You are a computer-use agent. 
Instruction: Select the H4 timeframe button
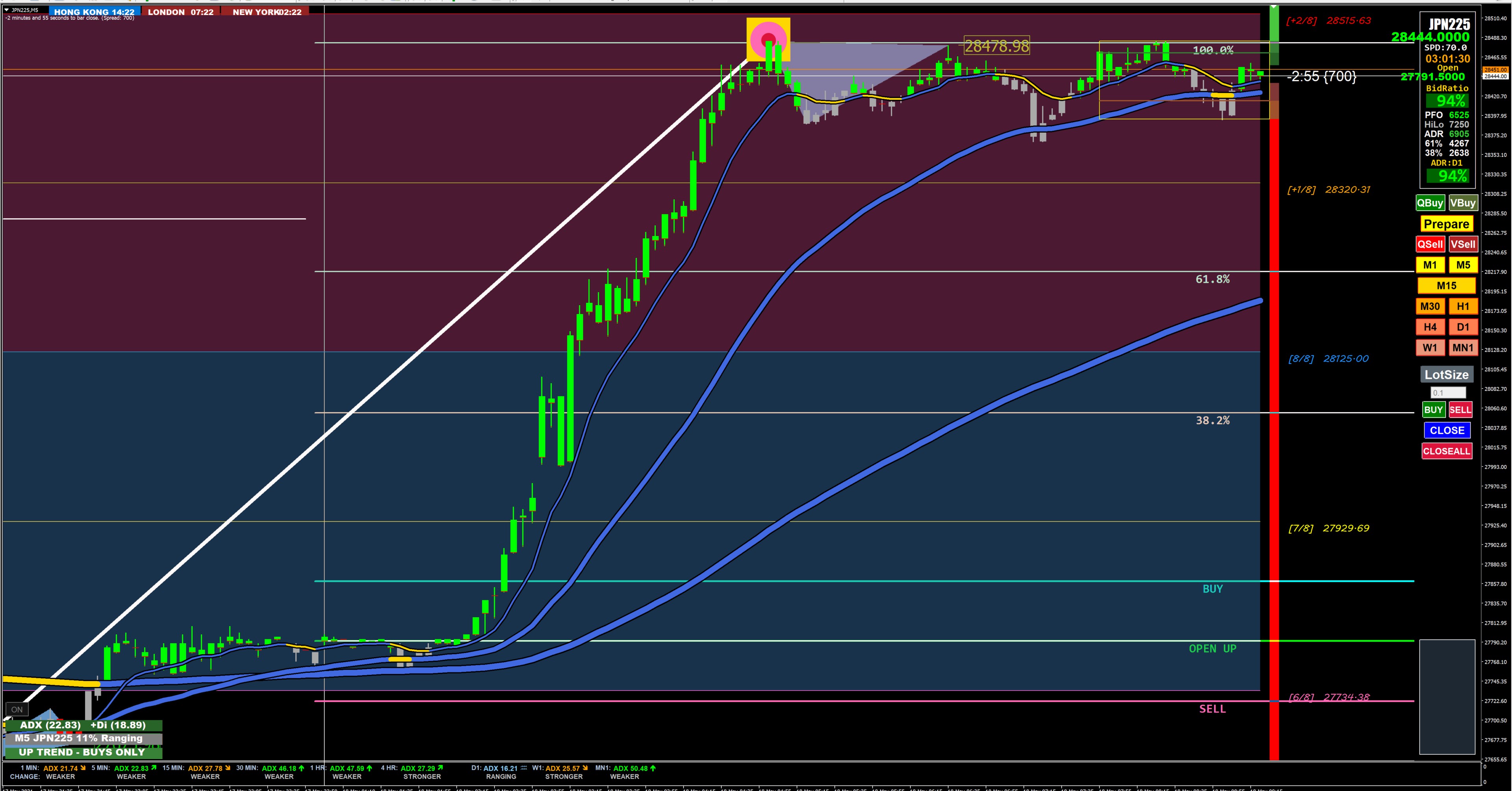click(1430, 327)
